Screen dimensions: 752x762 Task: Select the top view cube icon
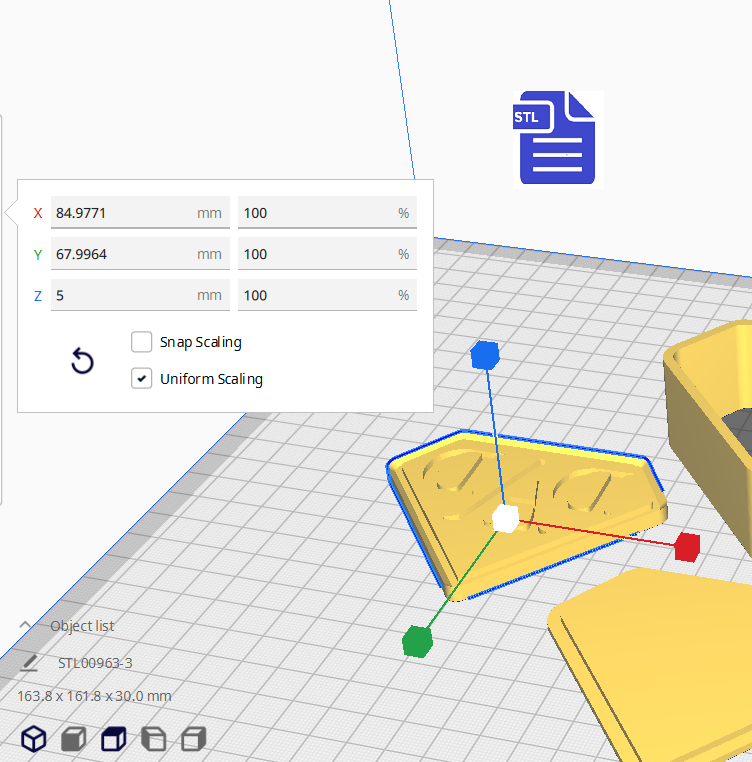(x=113, y=739)
